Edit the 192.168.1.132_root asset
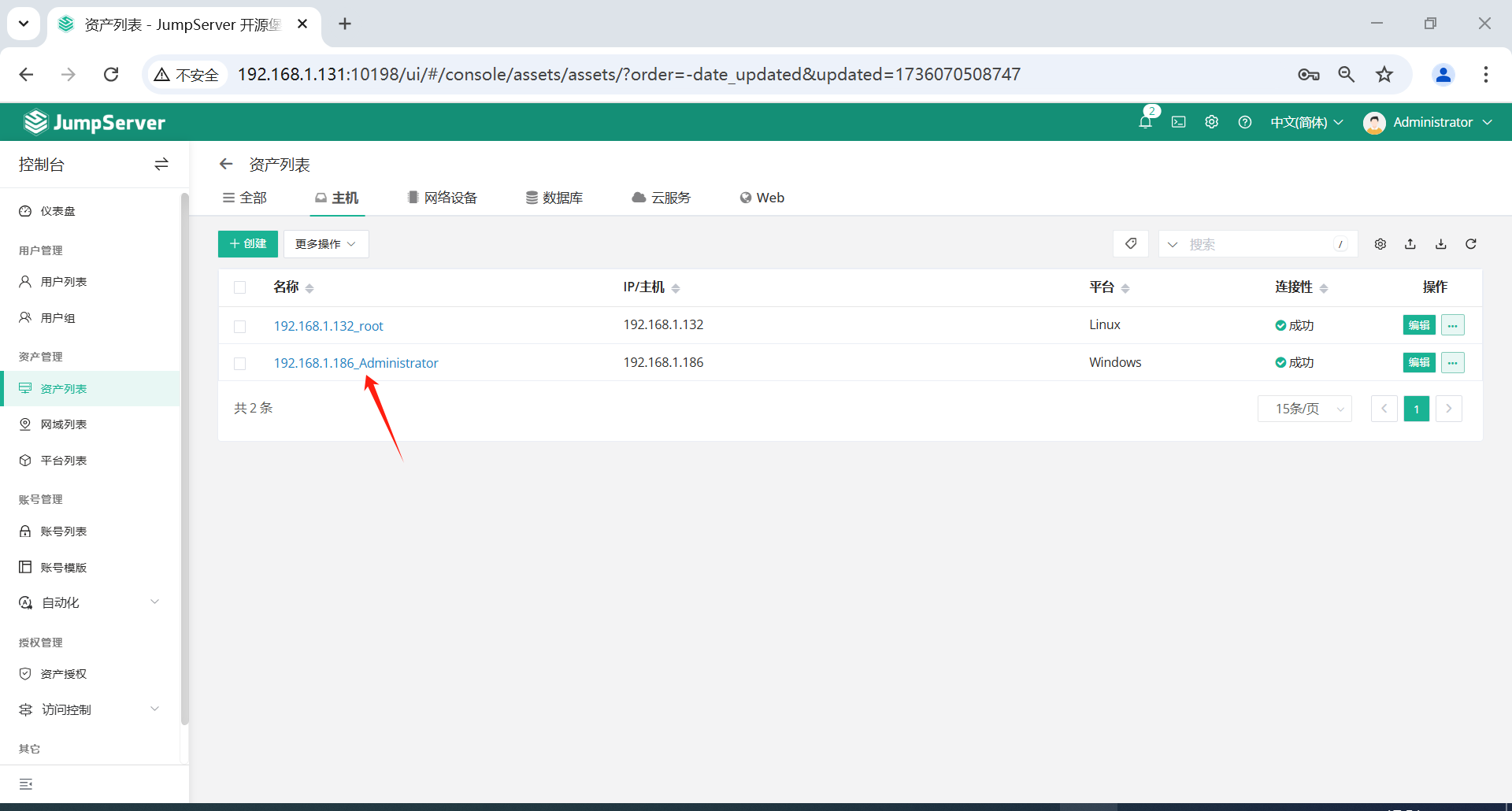The height and width of the screenshot is (811, 1512). point(1419,325)
